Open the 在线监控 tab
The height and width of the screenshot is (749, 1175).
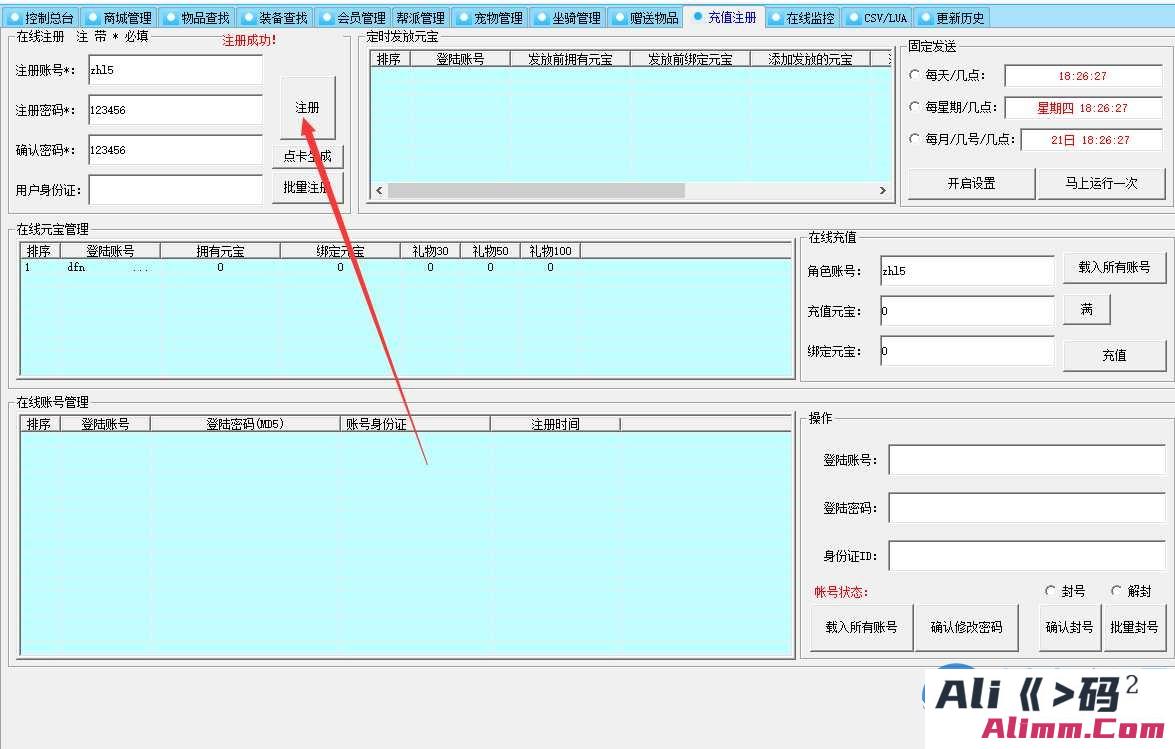tap(803, 17)
